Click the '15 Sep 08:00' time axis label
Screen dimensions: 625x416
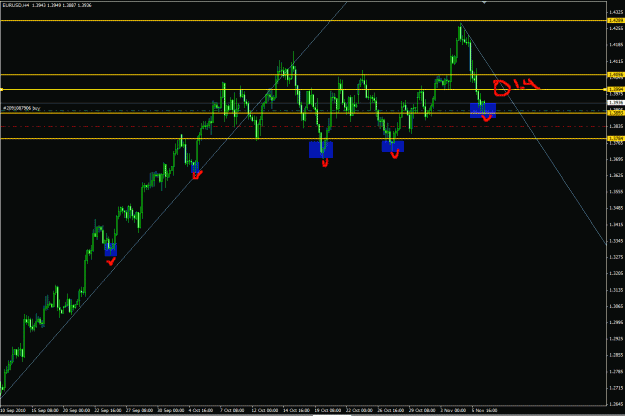pos(45,410)
